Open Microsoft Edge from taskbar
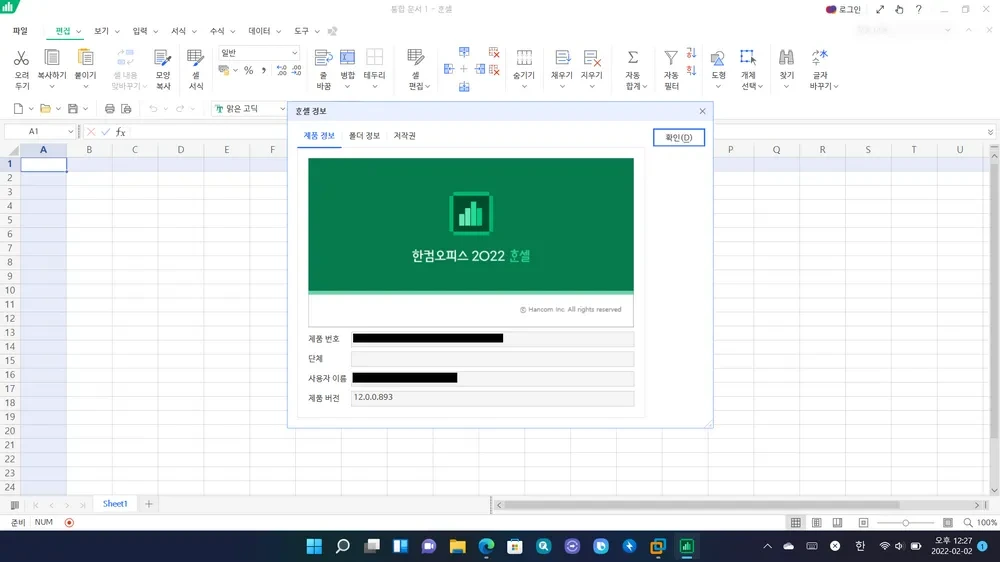 [486, 546]
